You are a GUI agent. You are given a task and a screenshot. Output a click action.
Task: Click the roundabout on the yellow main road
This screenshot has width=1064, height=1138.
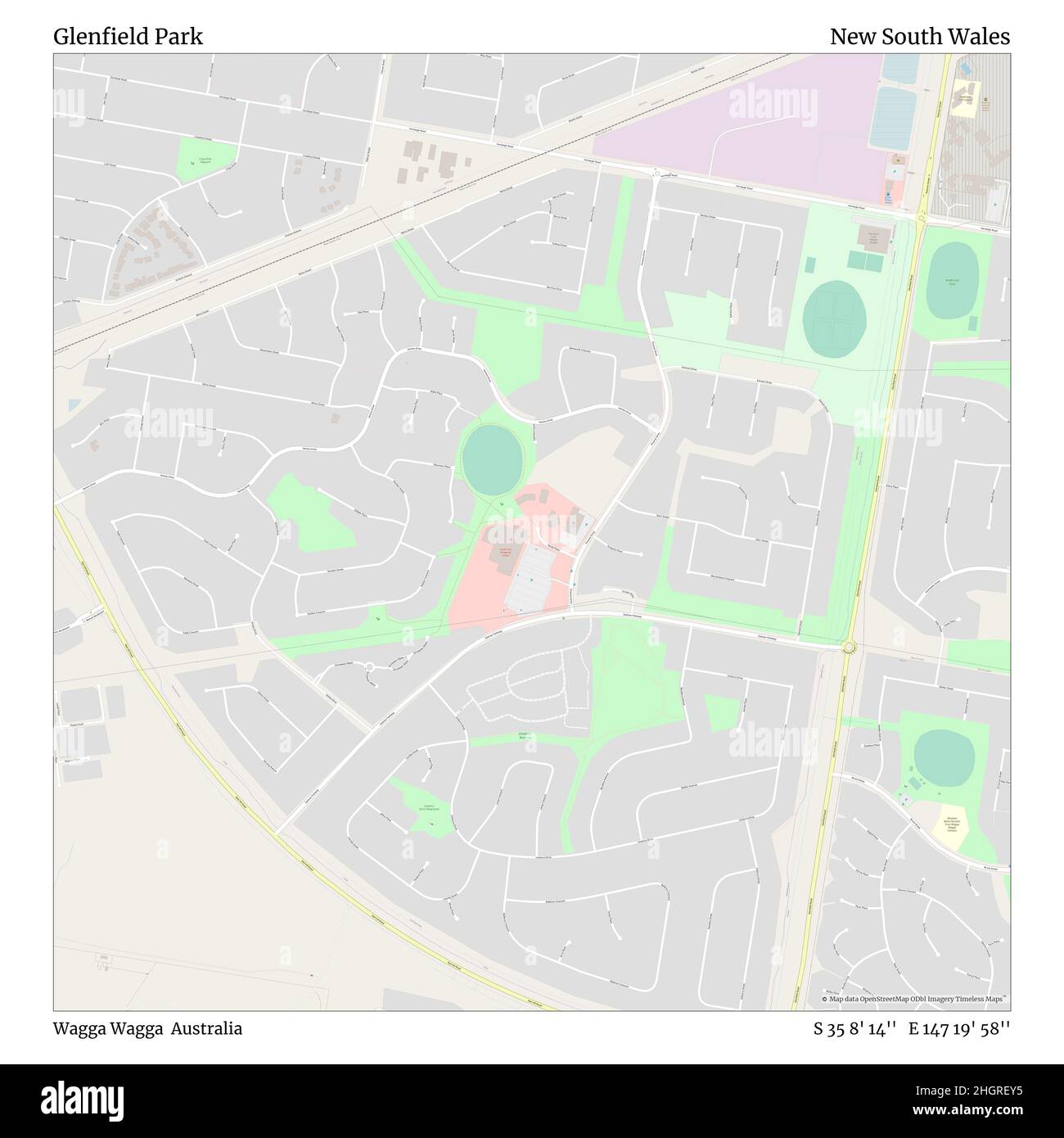click(849, 648)
